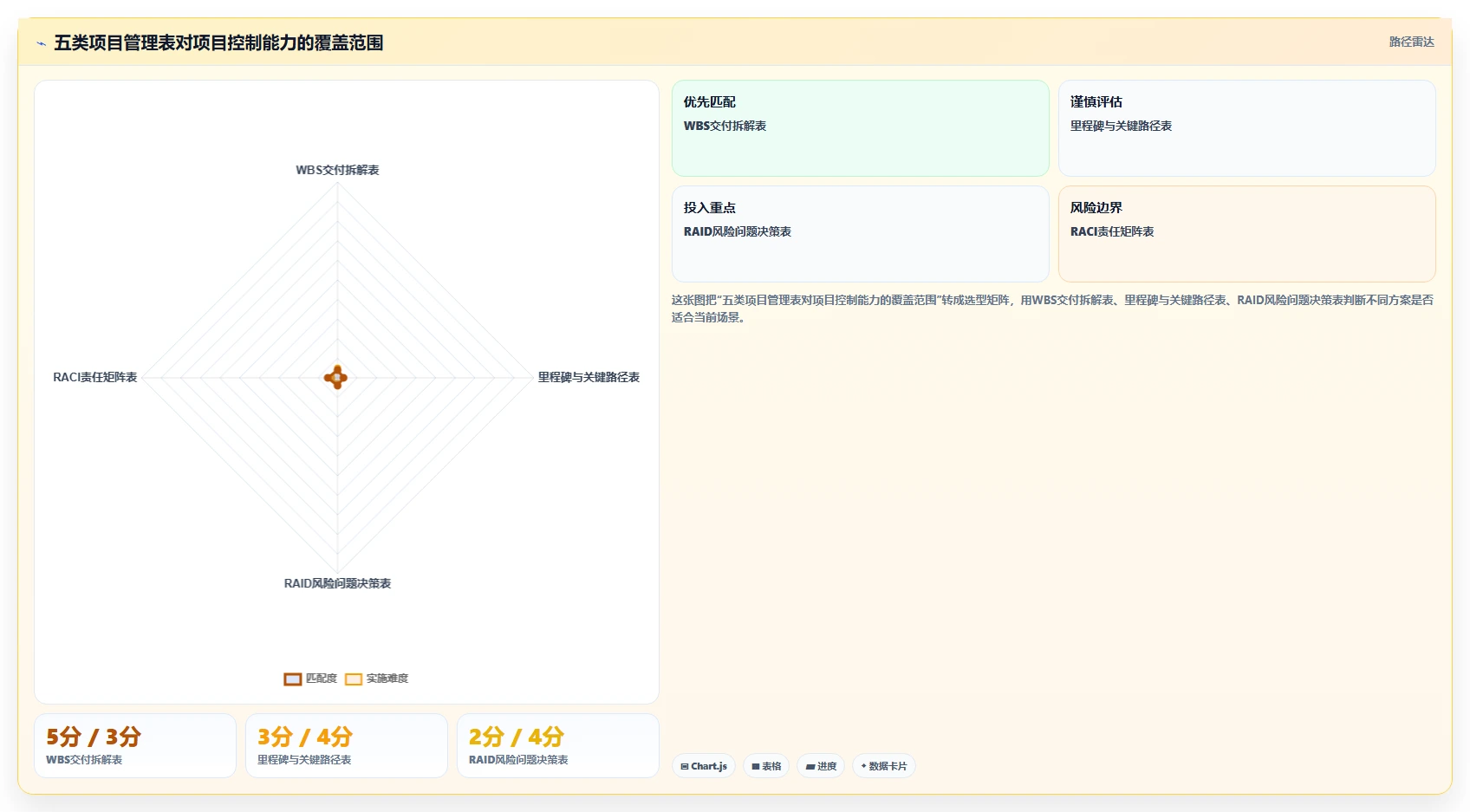The height and width of the screenshot is (812, 1470).
Task: Open the 优先匹配 card
Action: (x=861, y=128)
